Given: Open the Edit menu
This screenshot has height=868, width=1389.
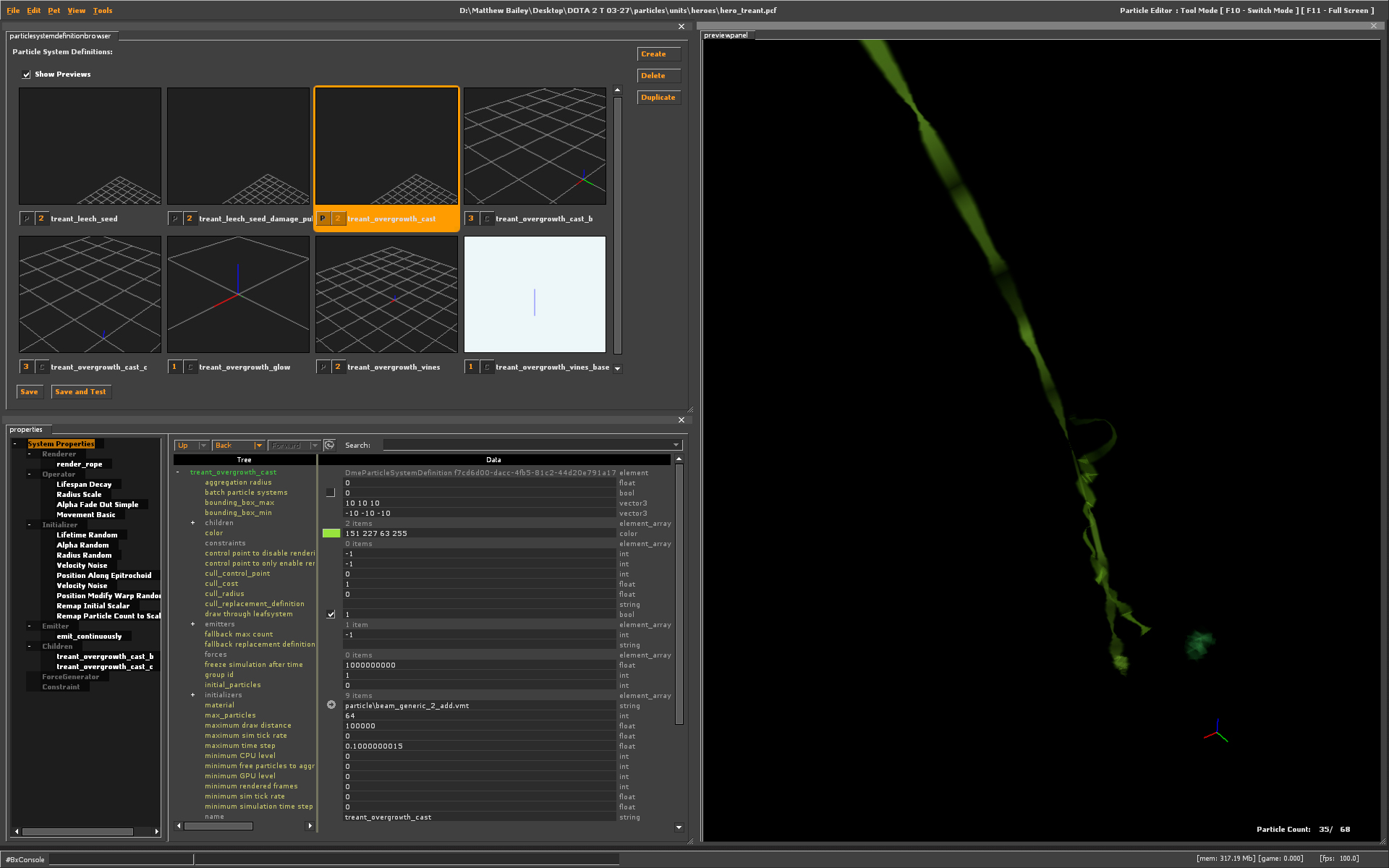Looking at the screenshot, I should tap(33, 11).
